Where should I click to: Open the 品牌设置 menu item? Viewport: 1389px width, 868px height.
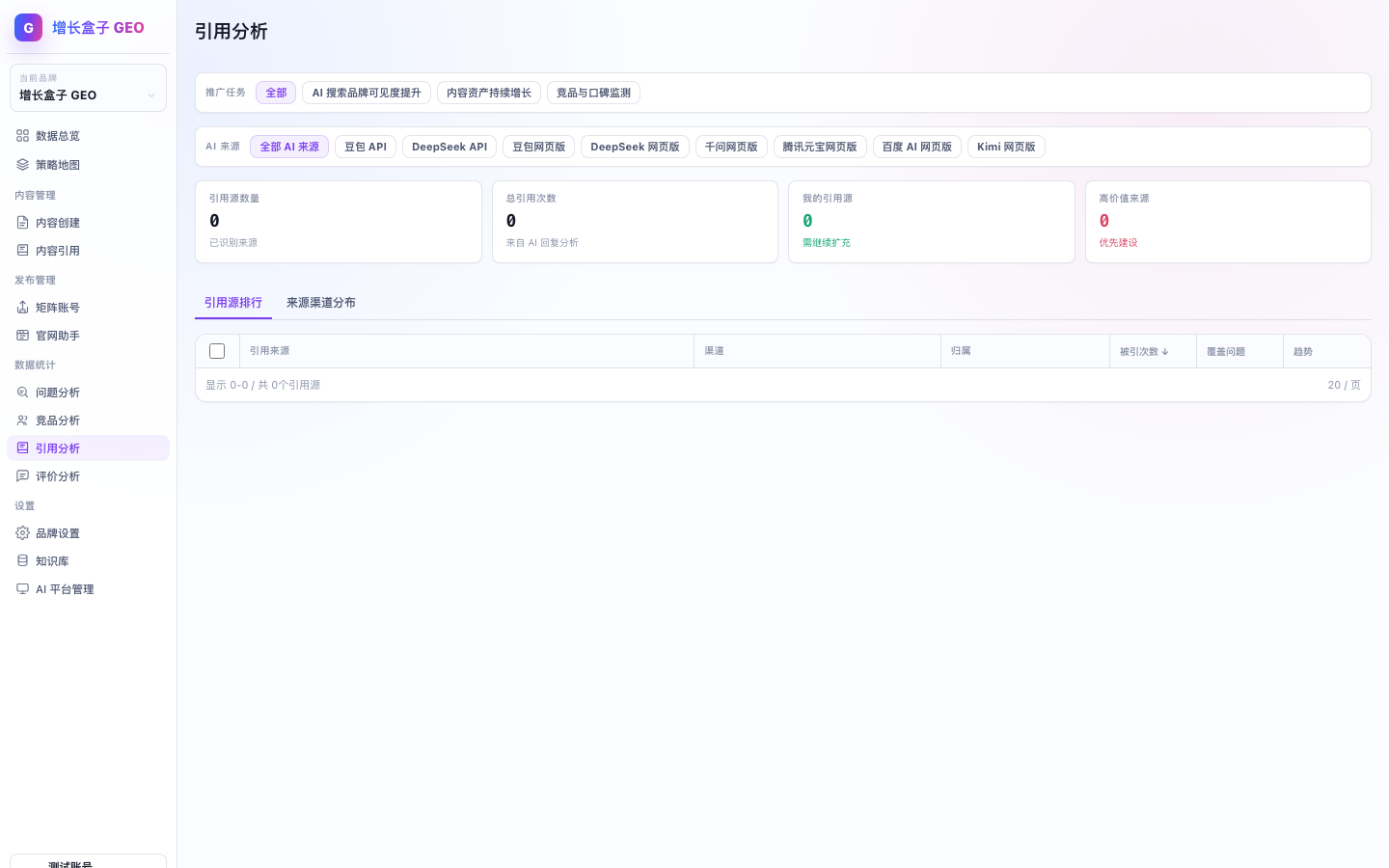88,533
